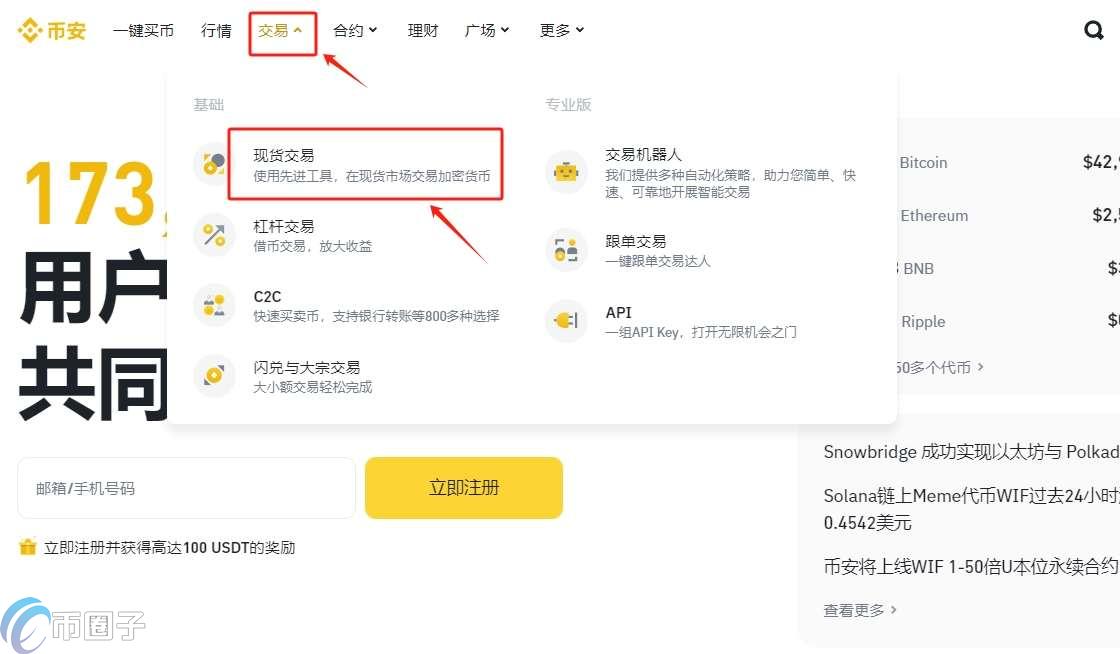Viewport: 1120px width, 654px height.
Task: Select 理财 from the top menu
Action: [x=422, y=30]
